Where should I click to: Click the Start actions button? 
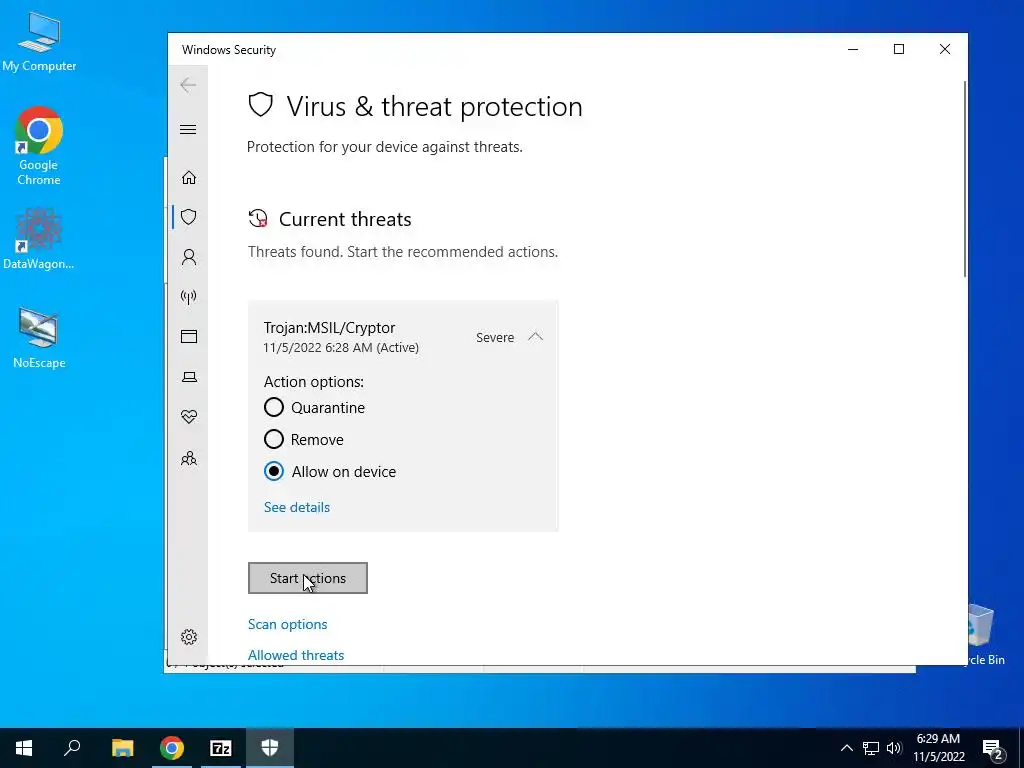coord(308,578)
